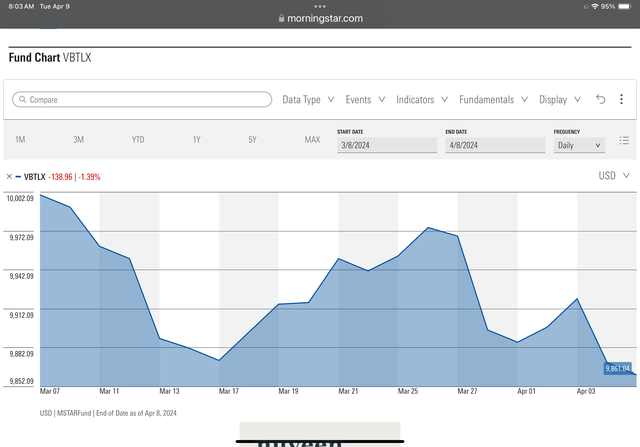This screenshot has width=640, height=447.
Task: Select the 1M time range
Action: click(x=20, y=140)
